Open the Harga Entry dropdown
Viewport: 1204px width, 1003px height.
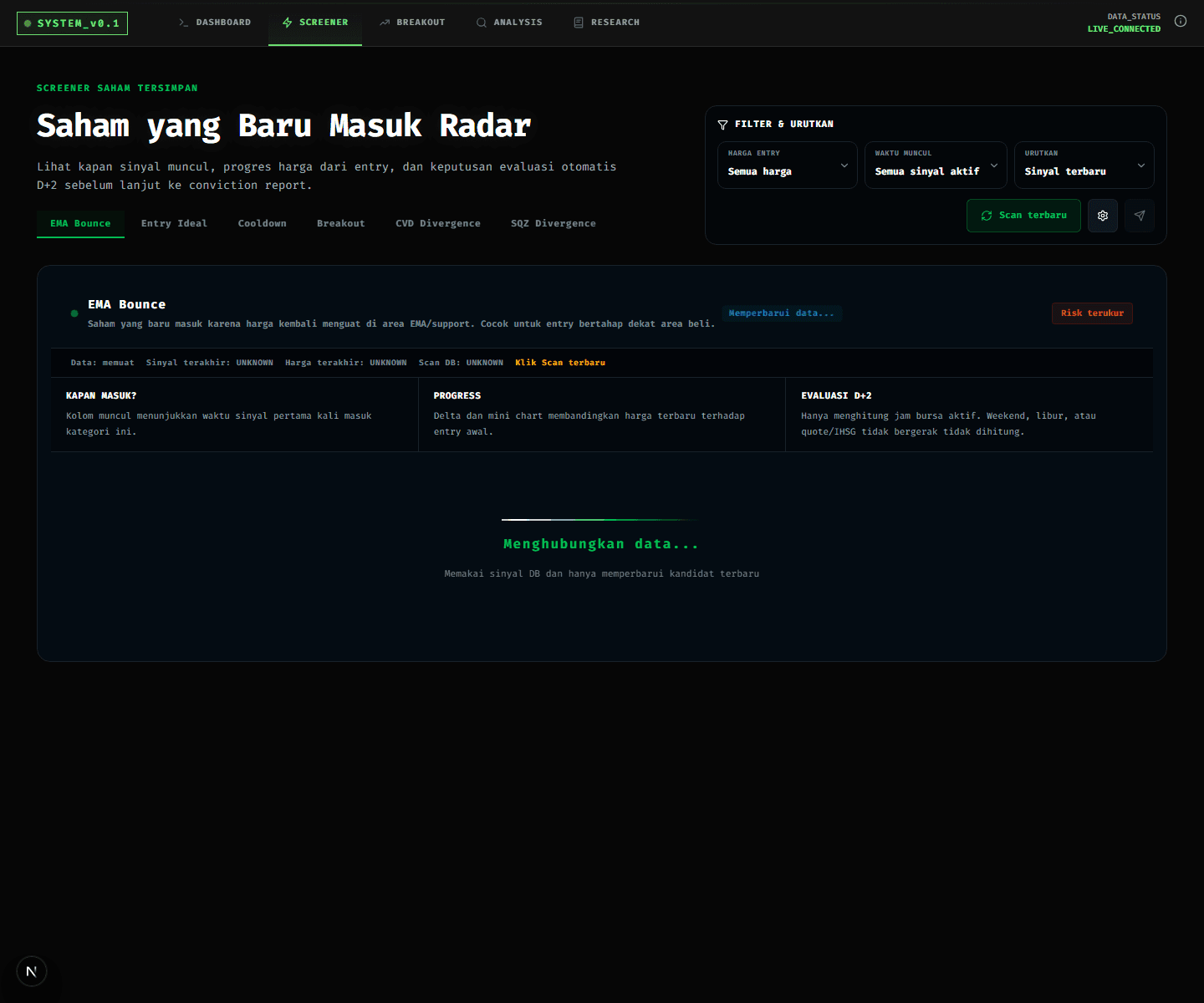click(788, 165)
